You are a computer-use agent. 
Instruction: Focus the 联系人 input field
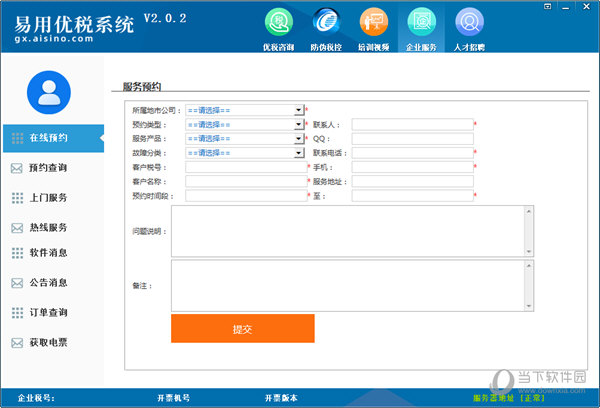coord(412,125)
